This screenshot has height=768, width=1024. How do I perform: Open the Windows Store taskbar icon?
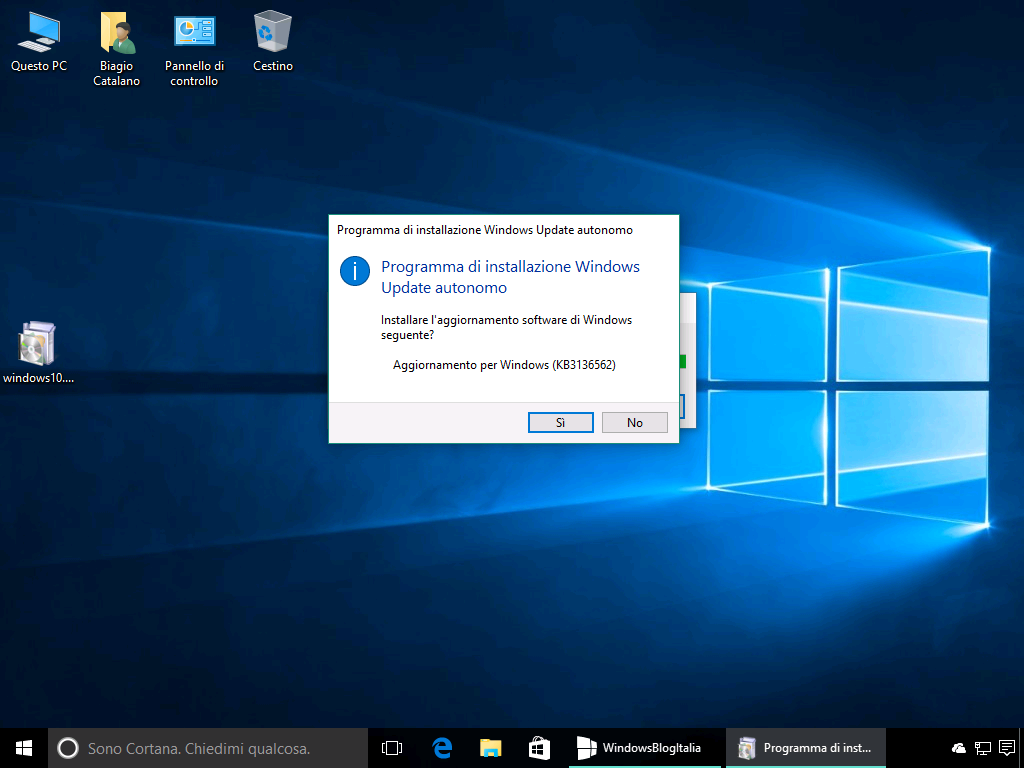(x=539, y=748)
